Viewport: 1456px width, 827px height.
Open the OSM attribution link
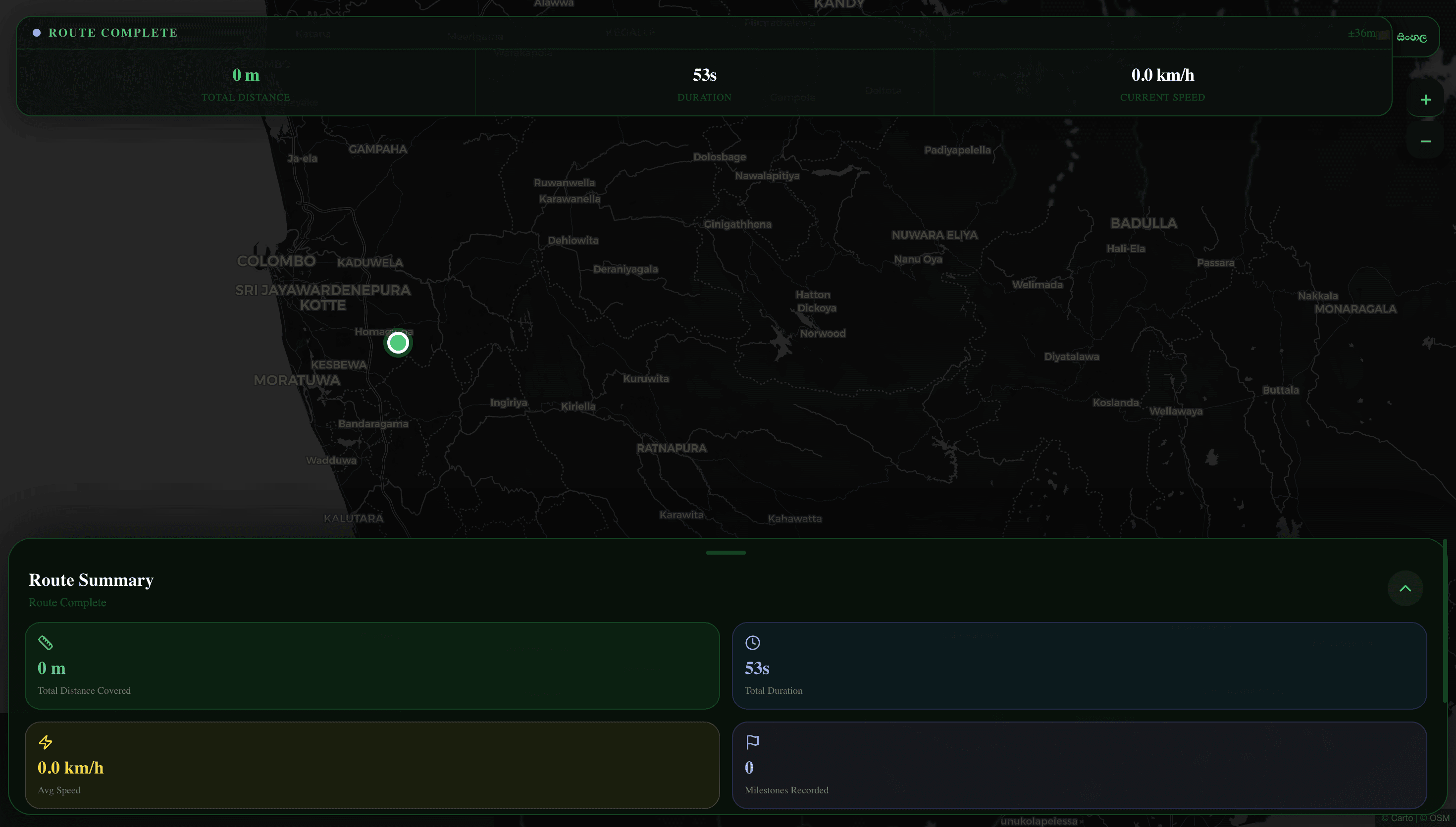1435,819
